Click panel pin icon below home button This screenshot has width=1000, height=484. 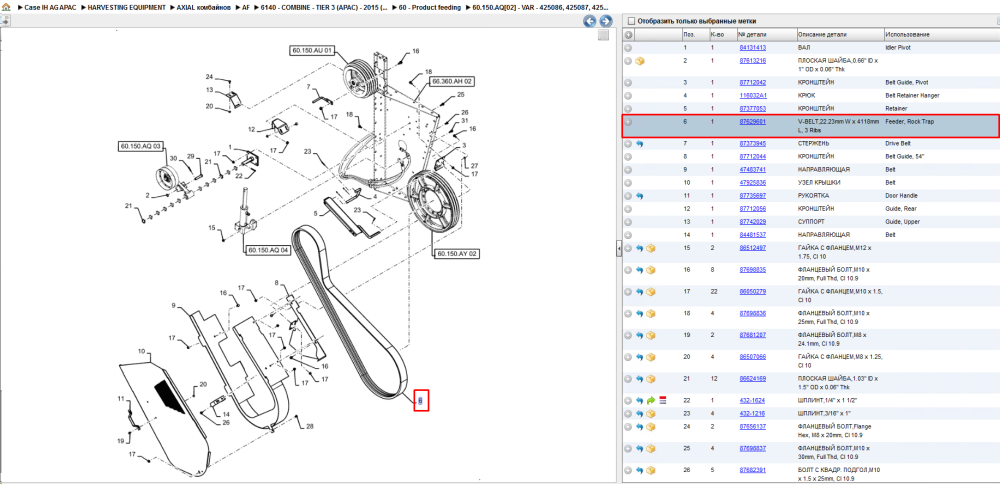[x=5, y=20]
